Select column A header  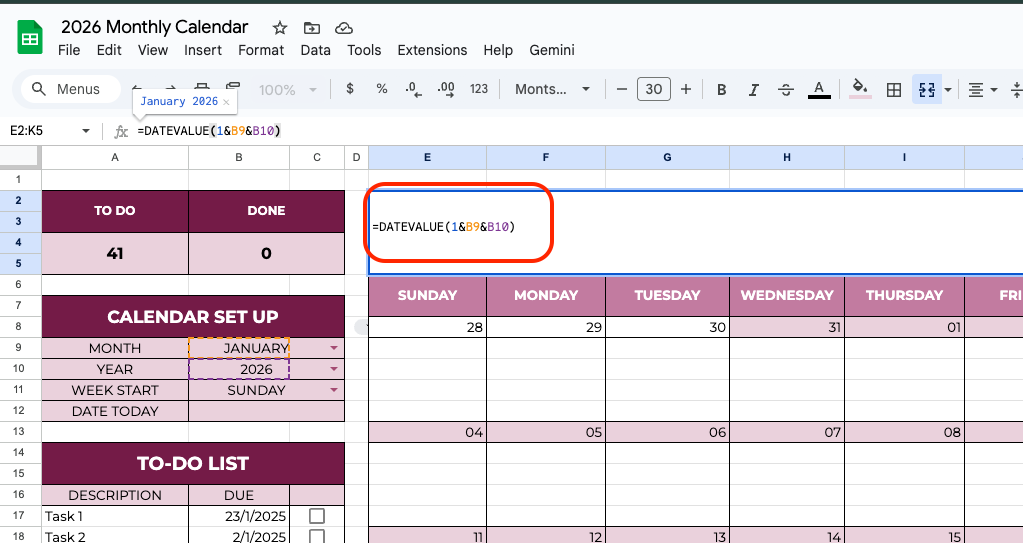115,157
